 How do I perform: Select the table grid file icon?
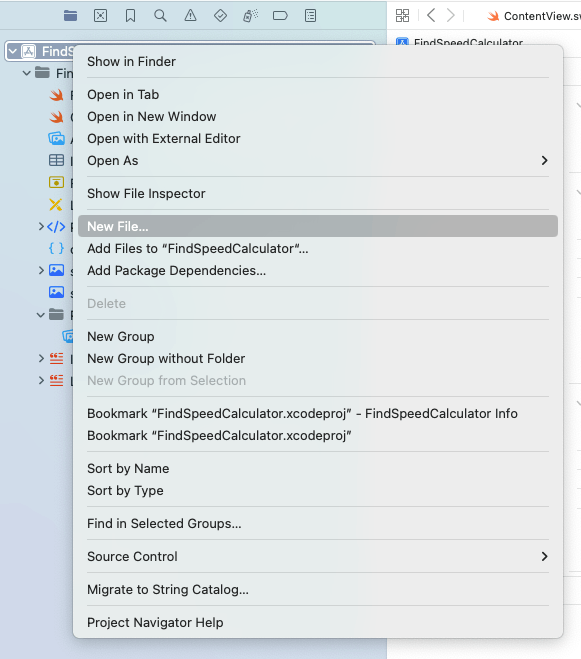point(56,160)
